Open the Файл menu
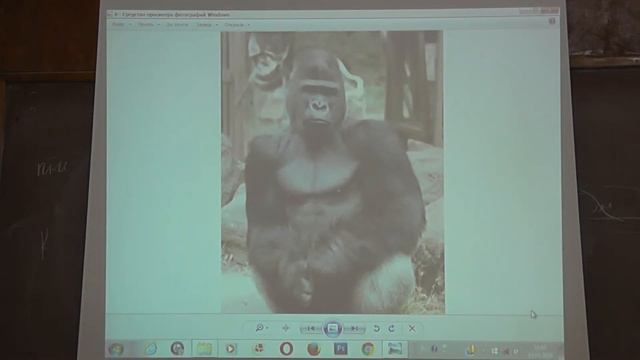The image size is (640, 360). 121,24
